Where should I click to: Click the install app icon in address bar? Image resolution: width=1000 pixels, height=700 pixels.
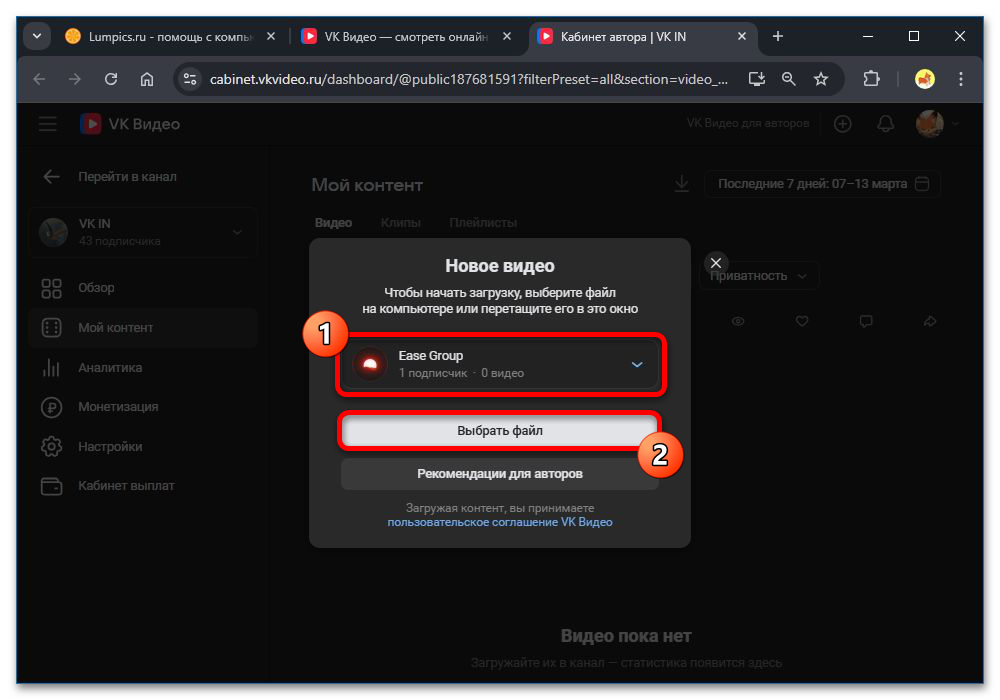[756, 79]
